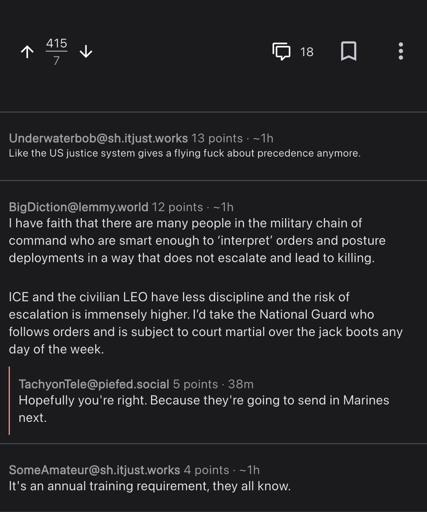Image resolution: width=427 pixels, height=512 pixels.
Task: Downvote the post with down arrow
Action: click(86, 52)
